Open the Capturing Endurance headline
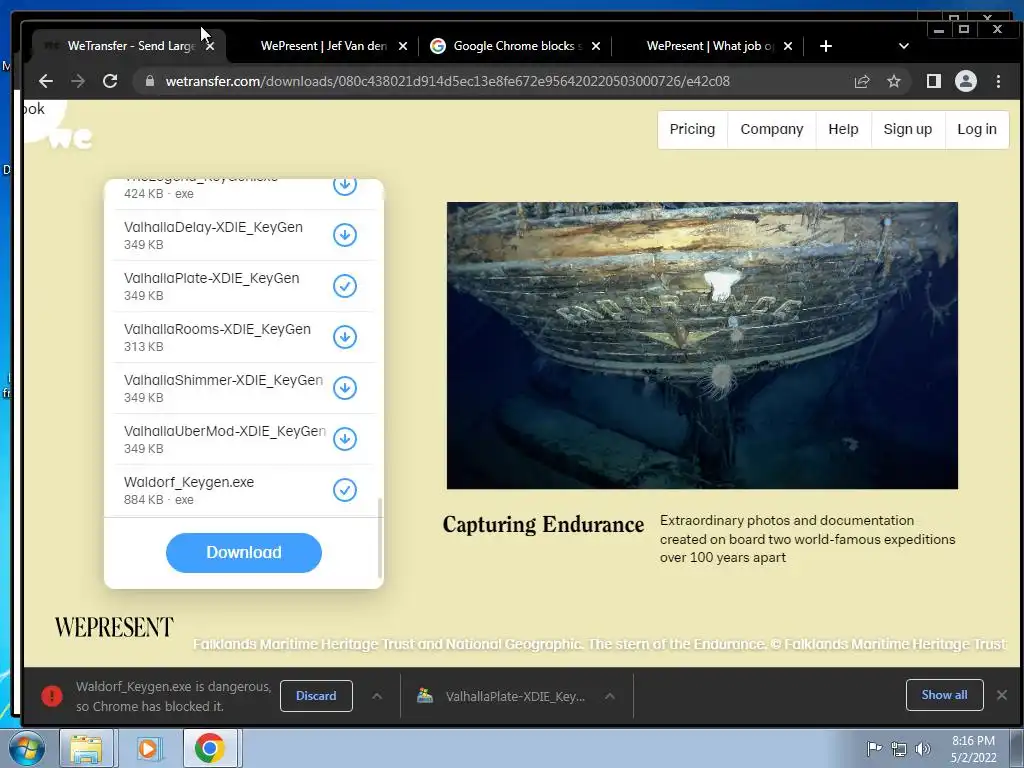The width and height of the screenshot is (1024, 768). coord(543,524)
